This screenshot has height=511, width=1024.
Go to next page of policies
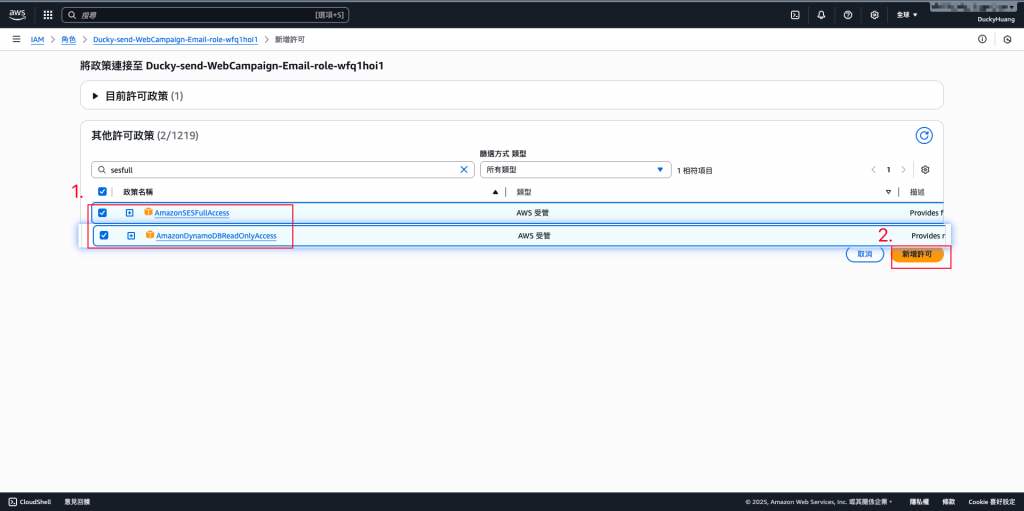[x=903, y=169]
